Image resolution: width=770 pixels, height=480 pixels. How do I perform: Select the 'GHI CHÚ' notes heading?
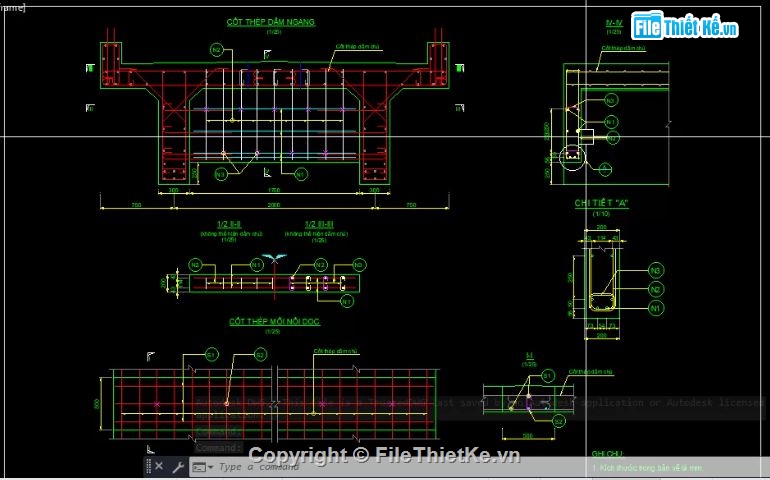coord(607,453)
